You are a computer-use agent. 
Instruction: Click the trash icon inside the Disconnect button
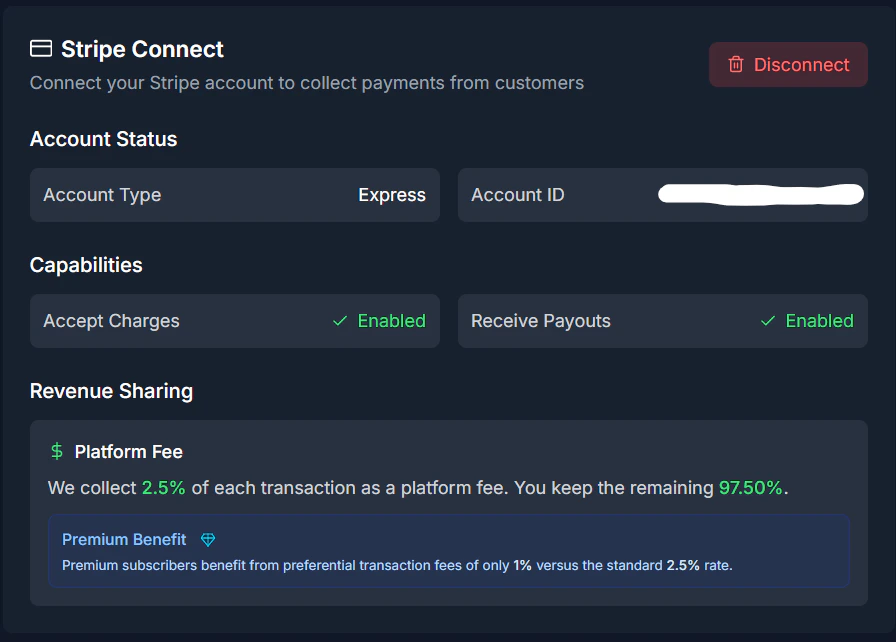(x=738, y=64)
